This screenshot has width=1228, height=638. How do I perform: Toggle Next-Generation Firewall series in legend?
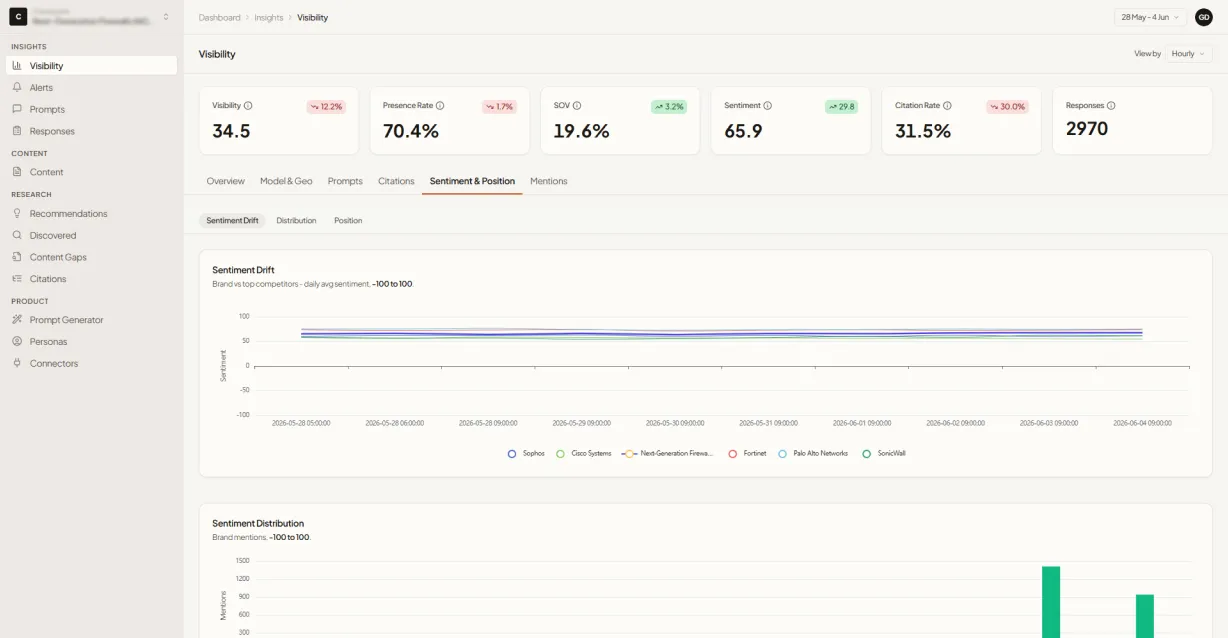click(667, 453)
